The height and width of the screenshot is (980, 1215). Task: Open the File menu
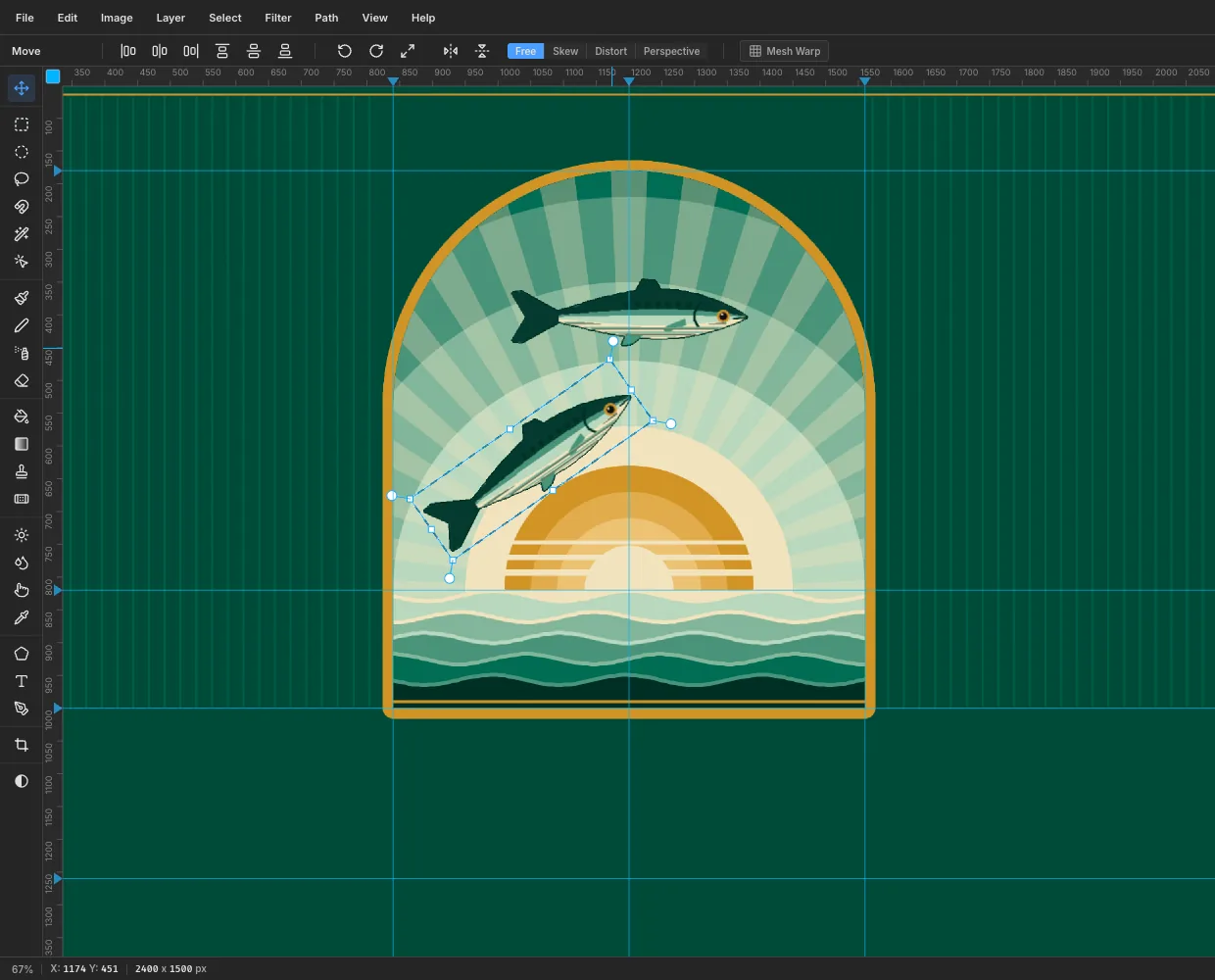coord(24,18)
